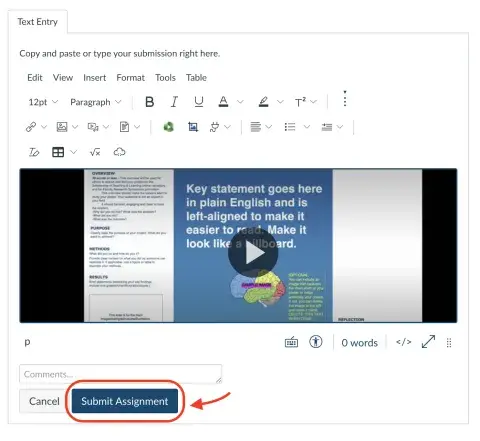Image resolution: width=480 pixels, height=441 pixels.
Task: Play the embedded poster video
Action: 253,253
